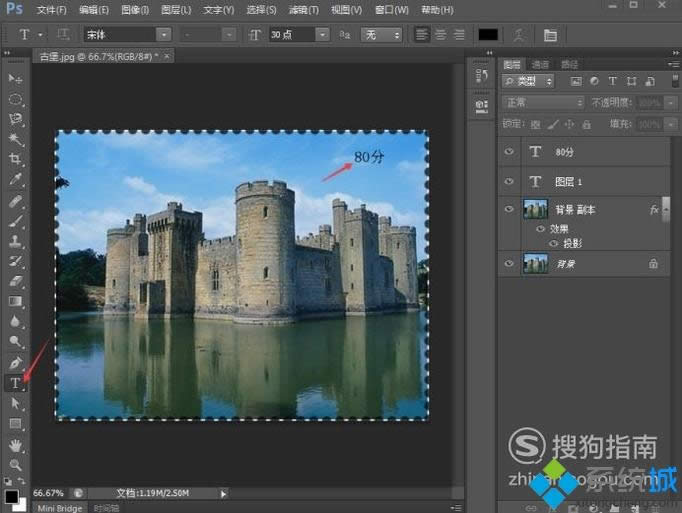Viewport: 682px width, 513px height.
Task: Click the create warped text icon
Action: (x=518, y=35)
